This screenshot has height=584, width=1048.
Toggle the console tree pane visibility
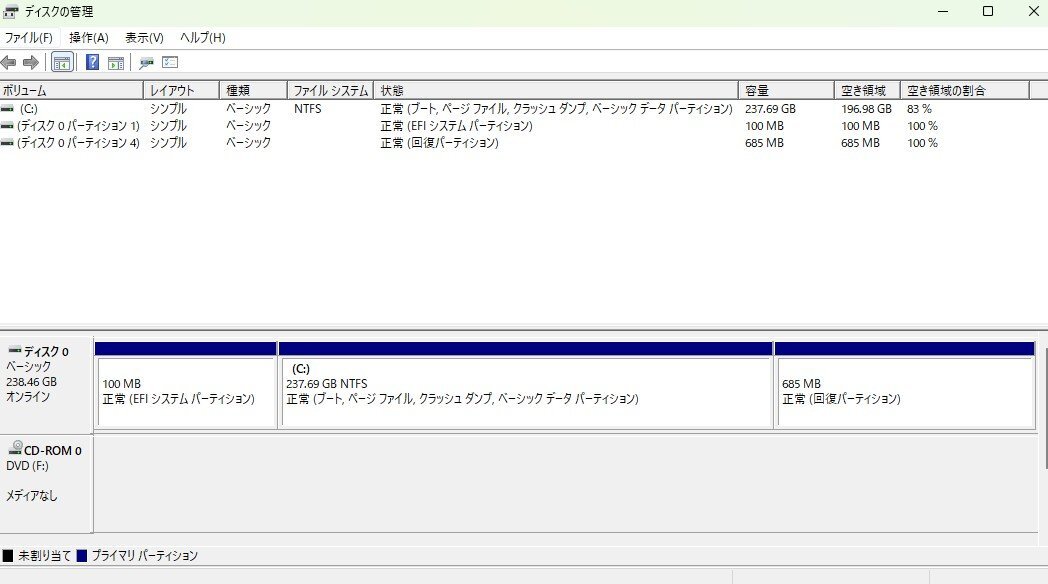tap(62, 62)
